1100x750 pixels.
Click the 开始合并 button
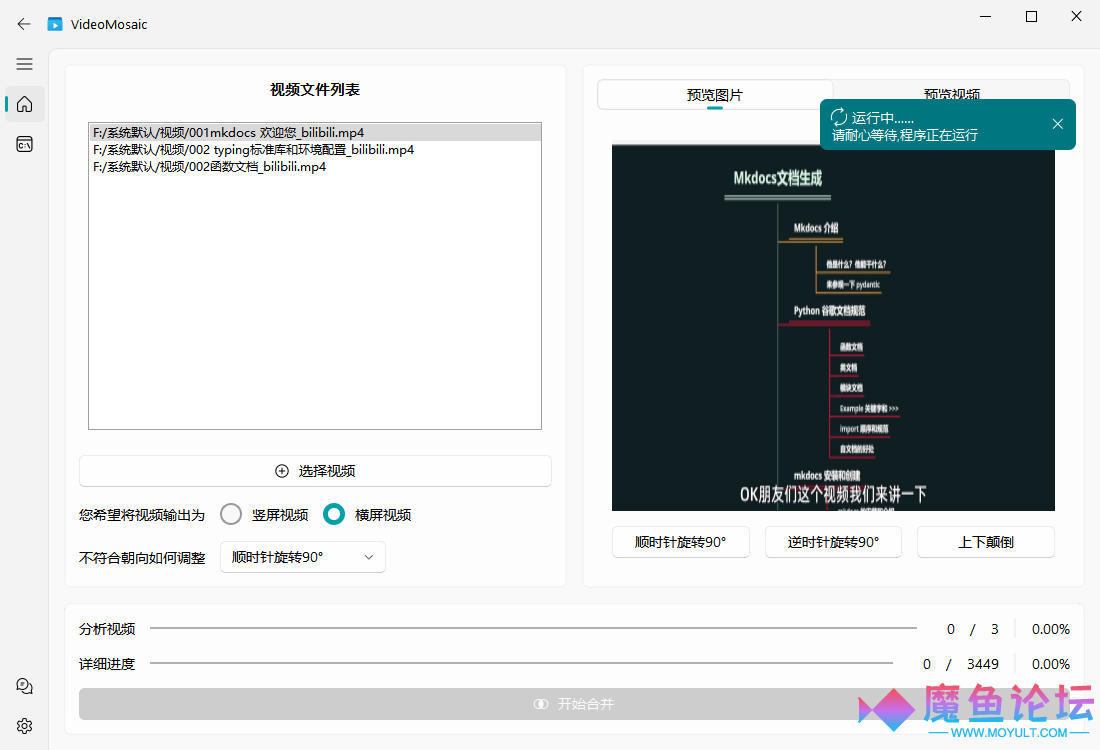[574, 704]
